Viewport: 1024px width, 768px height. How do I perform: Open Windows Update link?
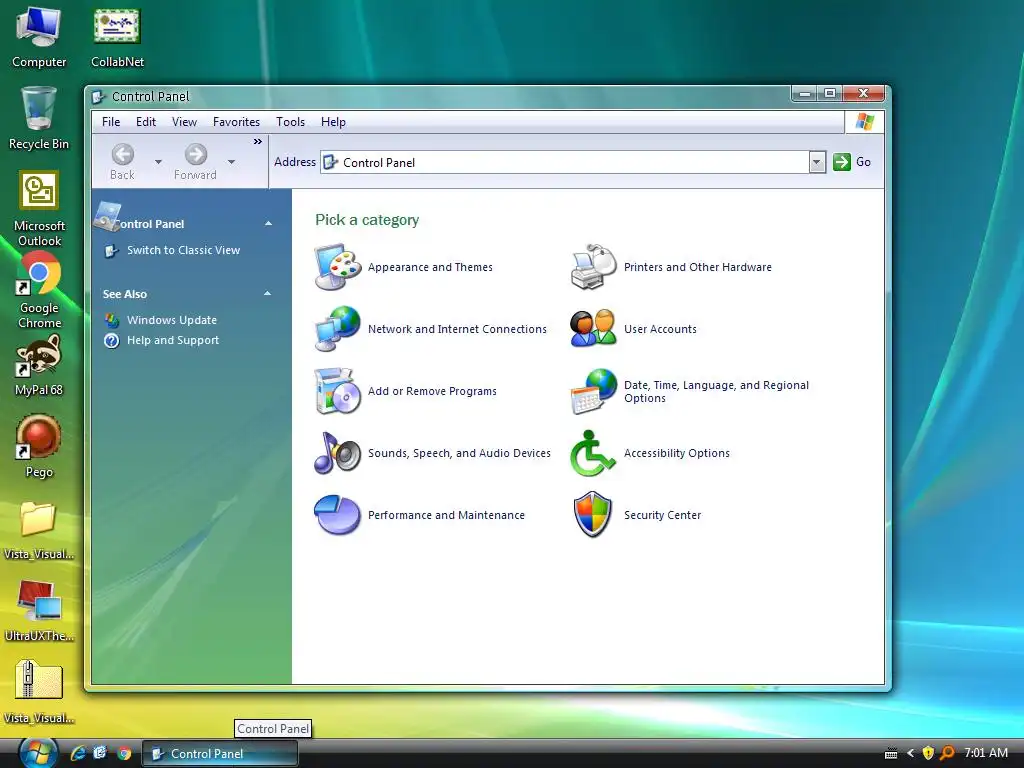172,320
